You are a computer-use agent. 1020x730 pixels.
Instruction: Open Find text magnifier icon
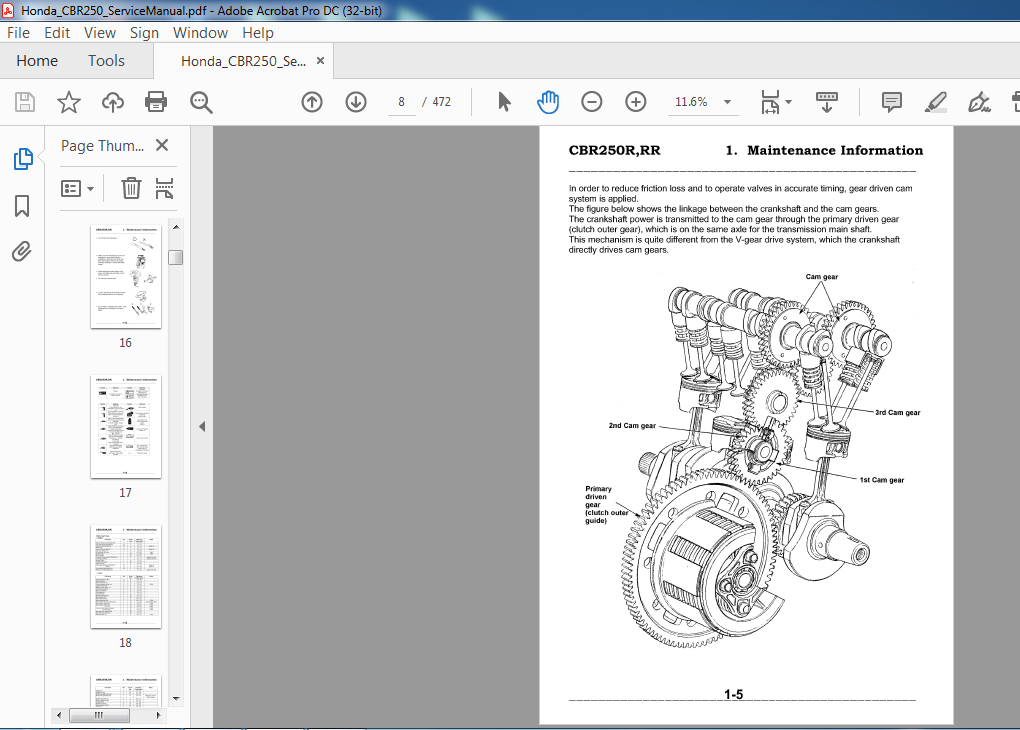pyautogui.click(x=201, y=102)
